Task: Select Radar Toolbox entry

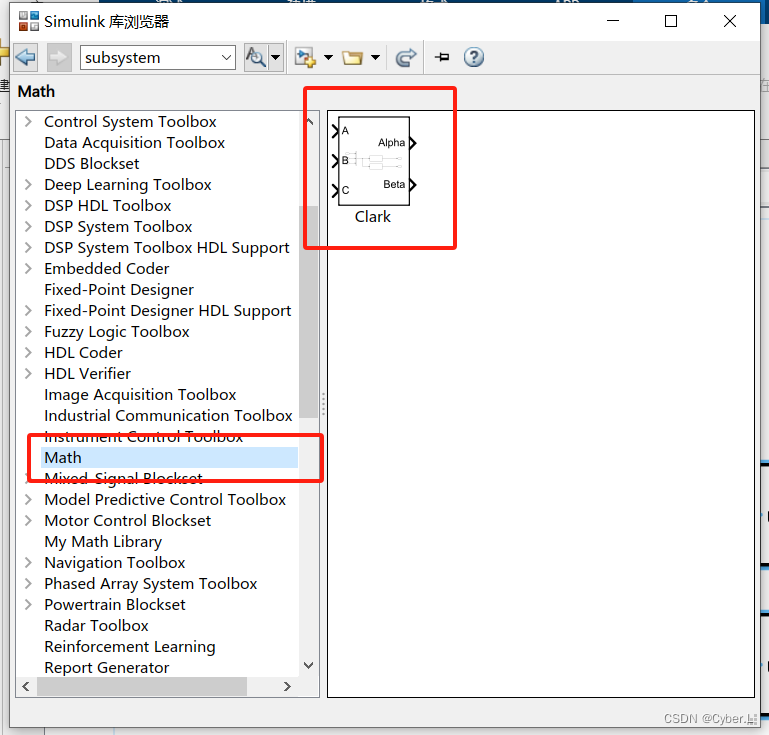Action: [96, 626]
